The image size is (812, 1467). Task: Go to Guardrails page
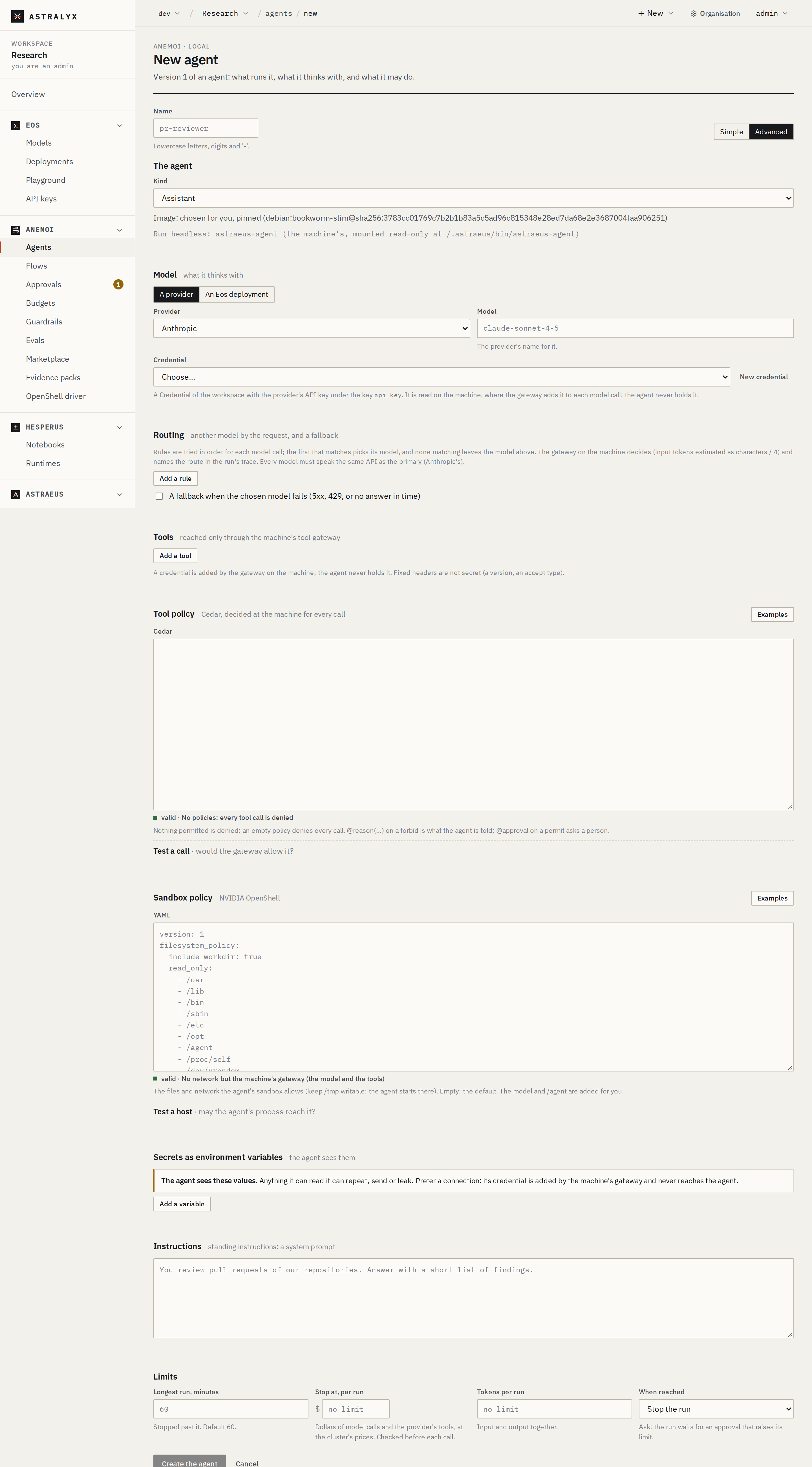[68, 322]
